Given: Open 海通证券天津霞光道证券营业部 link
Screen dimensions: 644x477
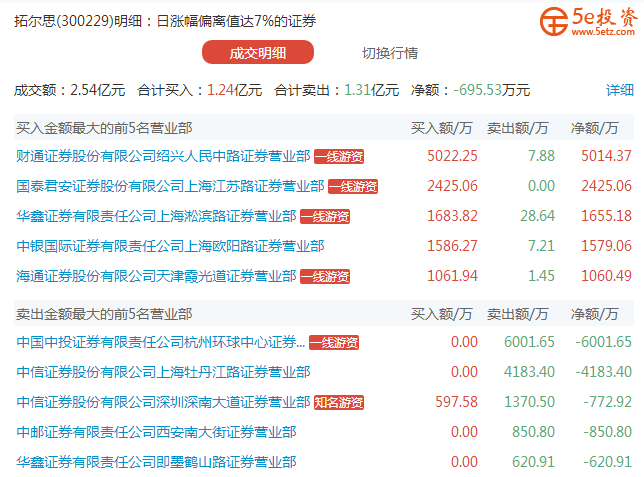Looking at the screenshot, I should click(x=156, y=276).
